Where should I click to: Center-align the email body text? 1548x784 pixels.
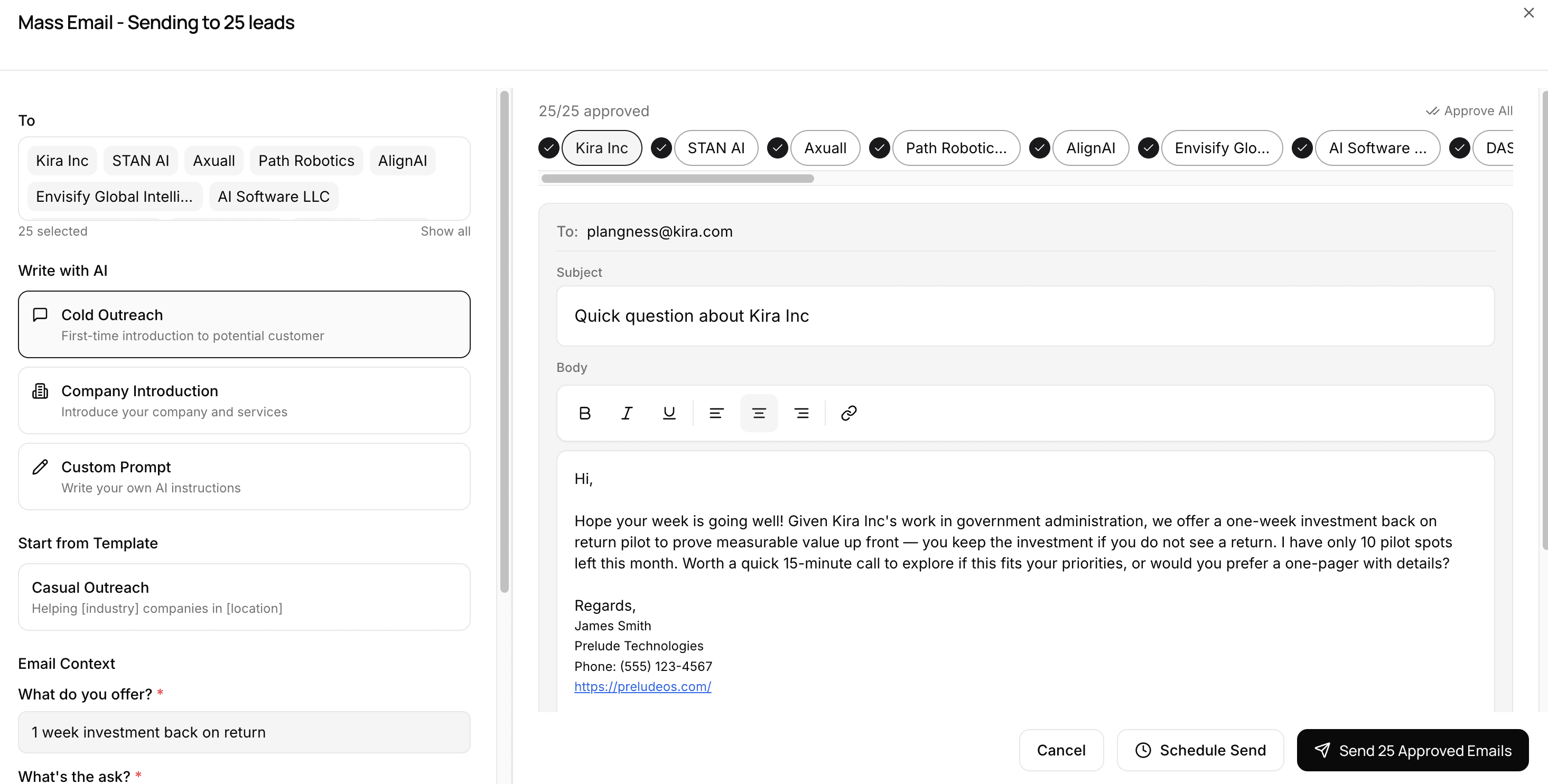point(758,413)
